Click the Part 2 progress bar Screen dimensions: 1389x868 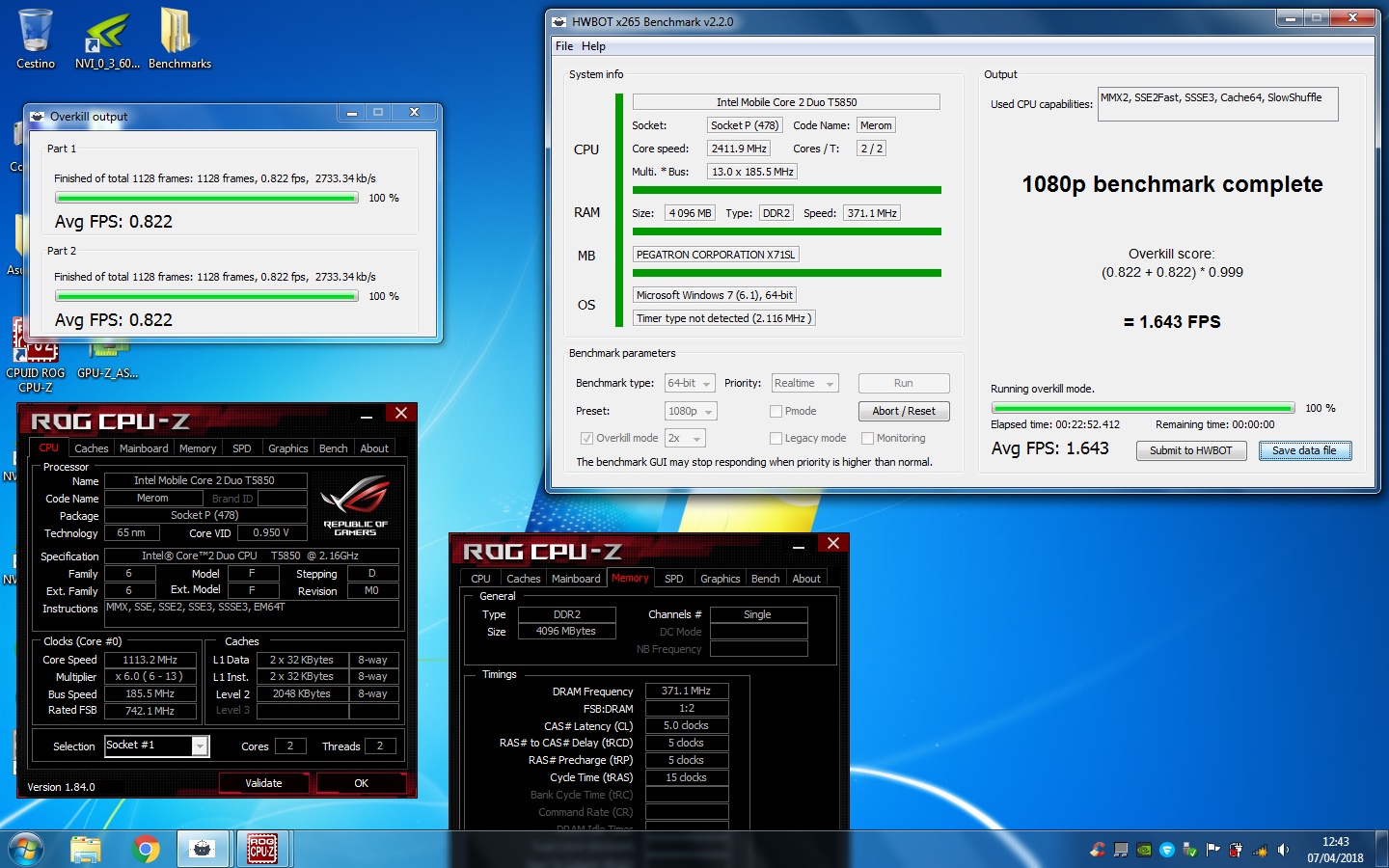(206, 296)
